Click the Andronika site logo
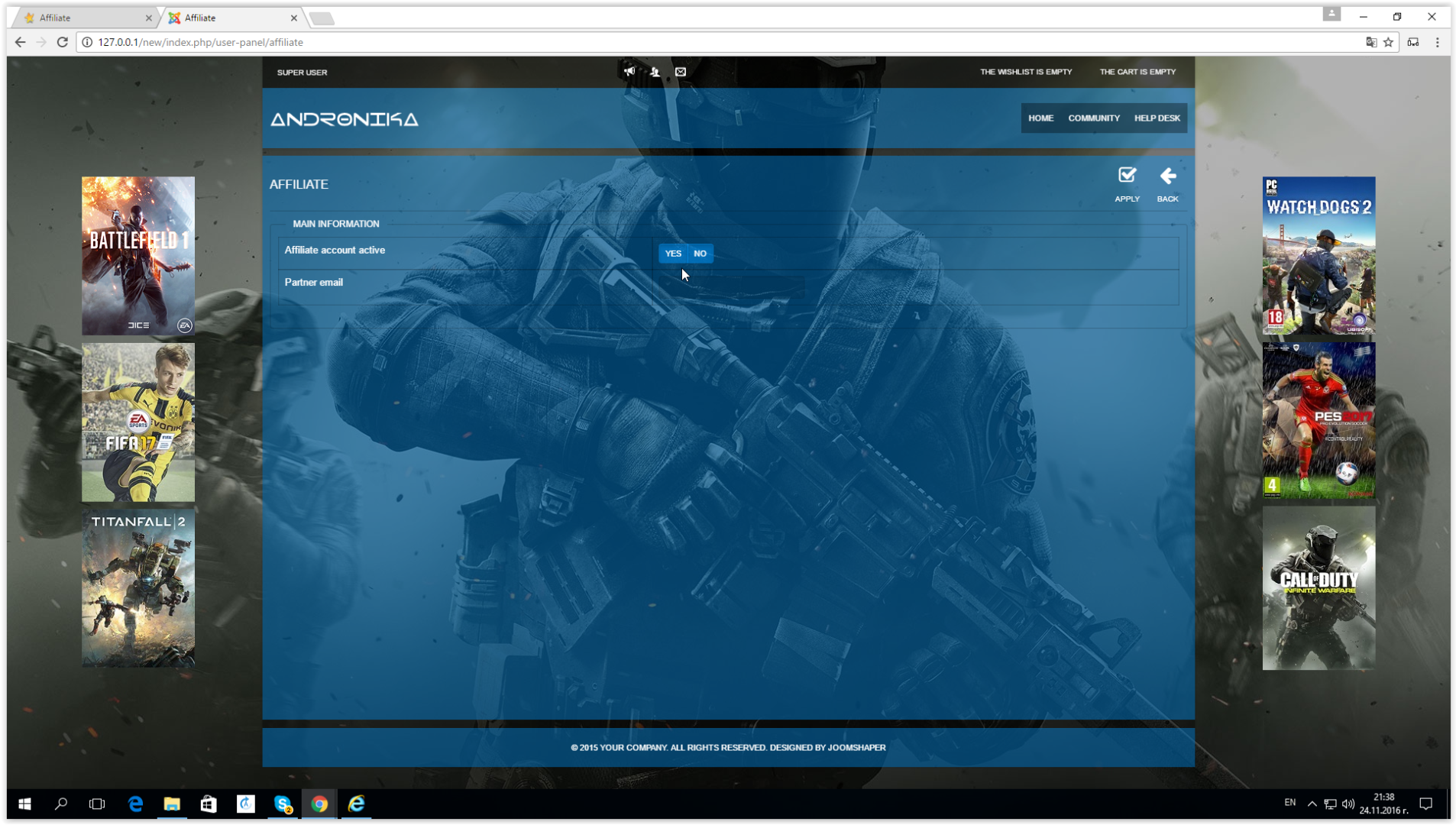This screenshot has height=825, width=1456. (345, 119)
